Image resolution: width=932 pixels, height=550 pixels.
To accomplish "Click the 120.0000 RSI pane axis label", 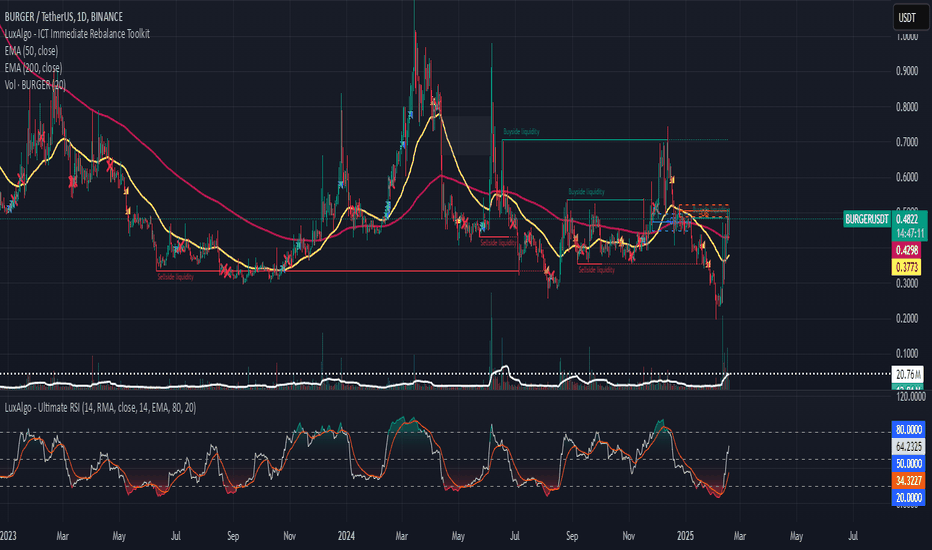I will click(x=910, y=396).
